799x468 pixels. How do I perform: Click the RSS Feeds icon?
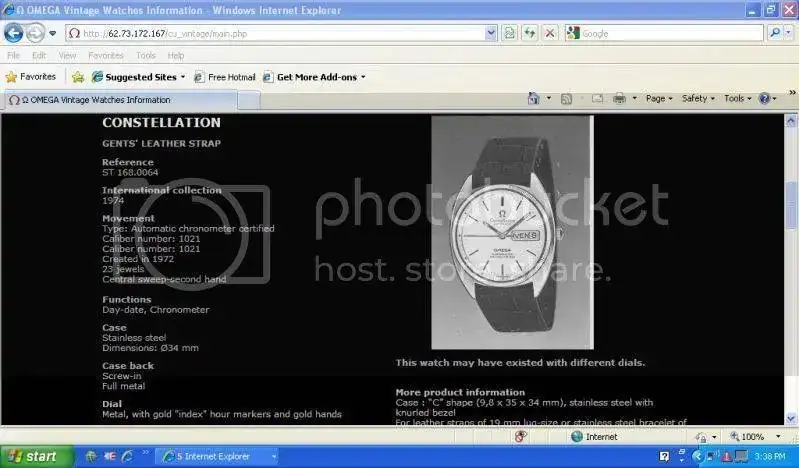(x=566, y=99)
